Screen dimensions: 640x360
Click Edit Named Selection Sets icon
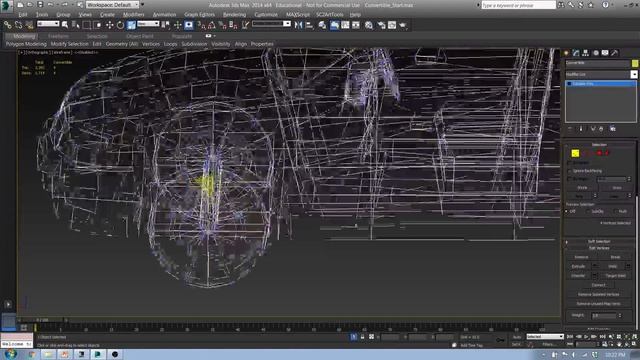[x=245, y=25]
